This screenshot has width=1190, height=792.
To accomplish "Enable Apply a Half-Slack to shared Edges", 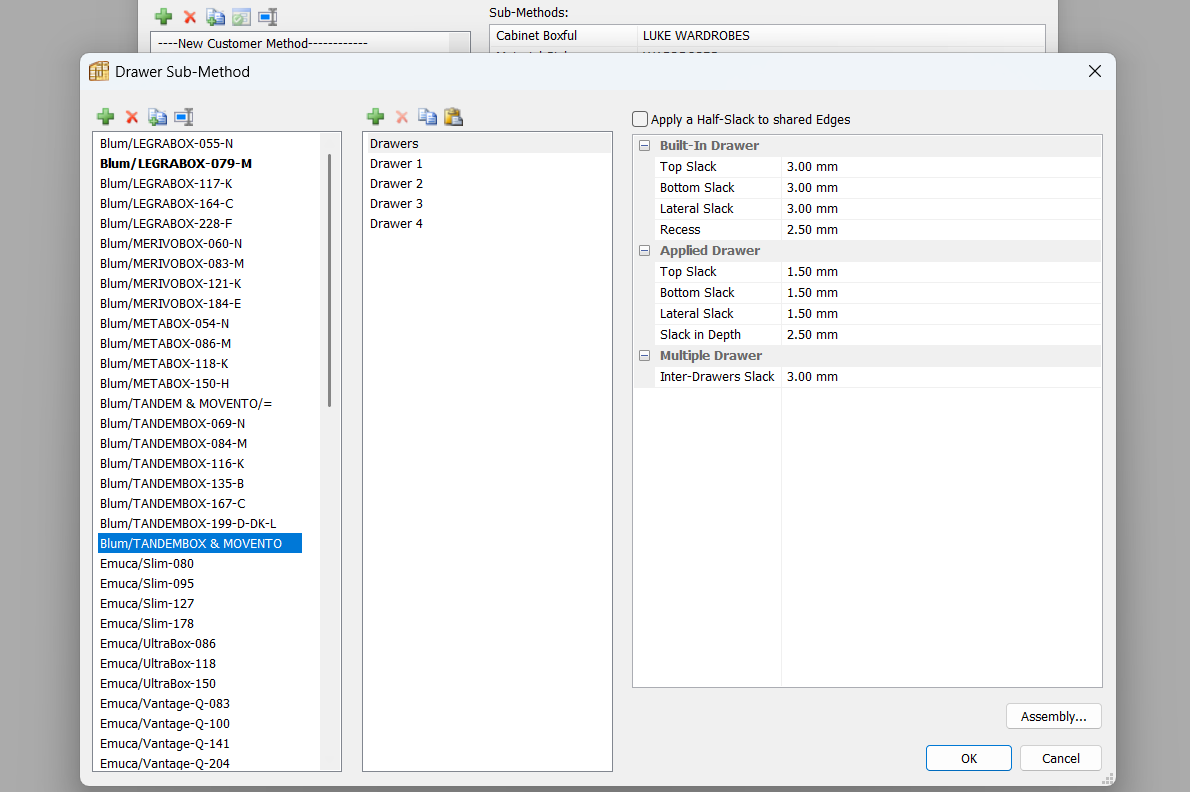I will click(x=640, y=119).
